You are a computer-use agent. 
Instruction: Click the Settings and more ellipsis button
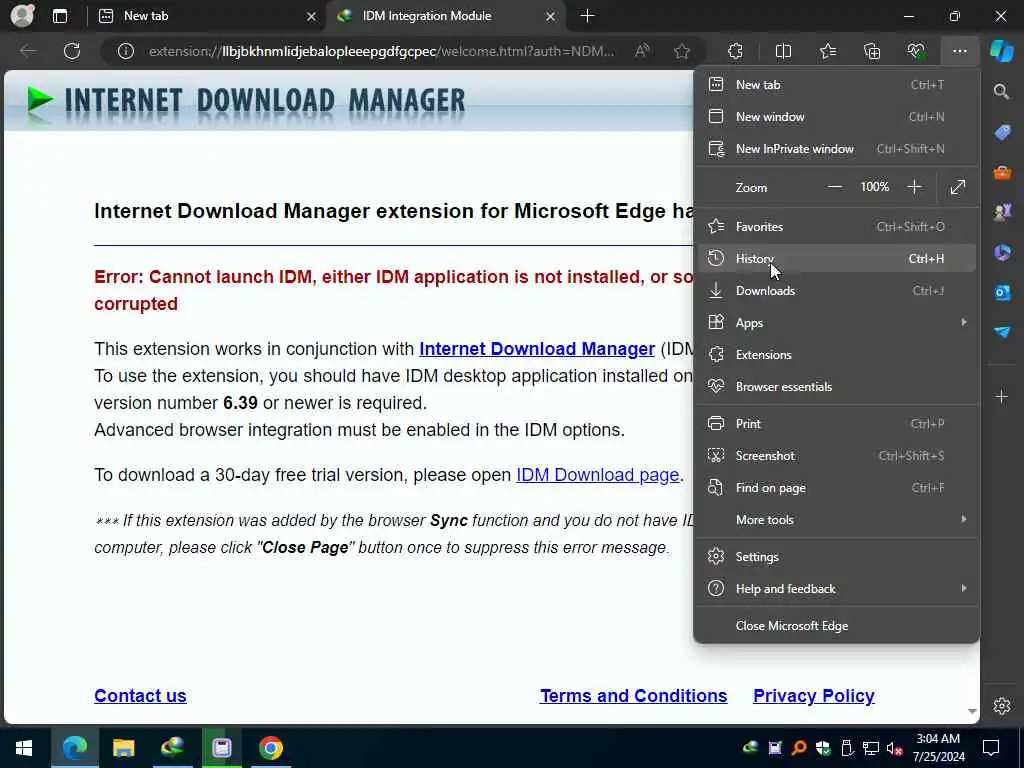pyautogui.click(x=959, y=51)
